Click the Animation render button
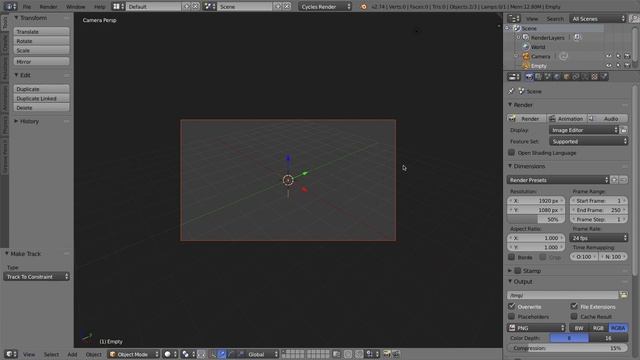 [567, 119]
